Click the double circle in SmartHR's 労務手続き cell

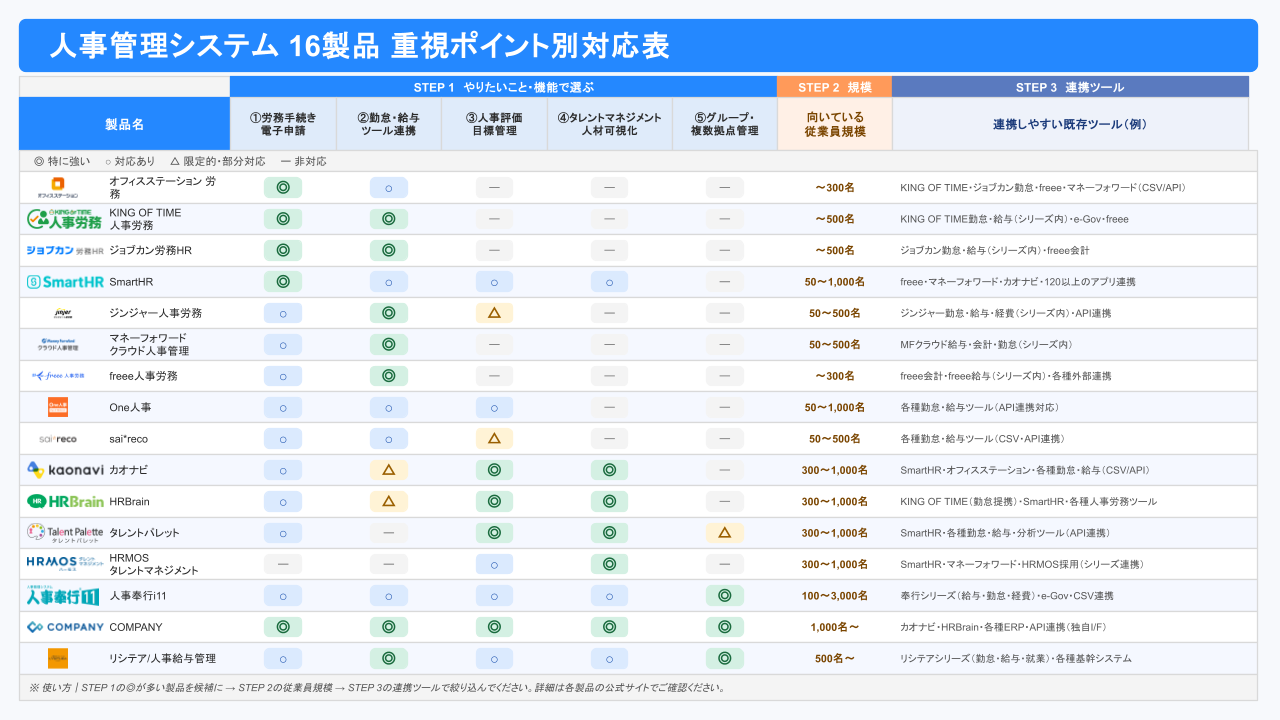pos(283,282)
